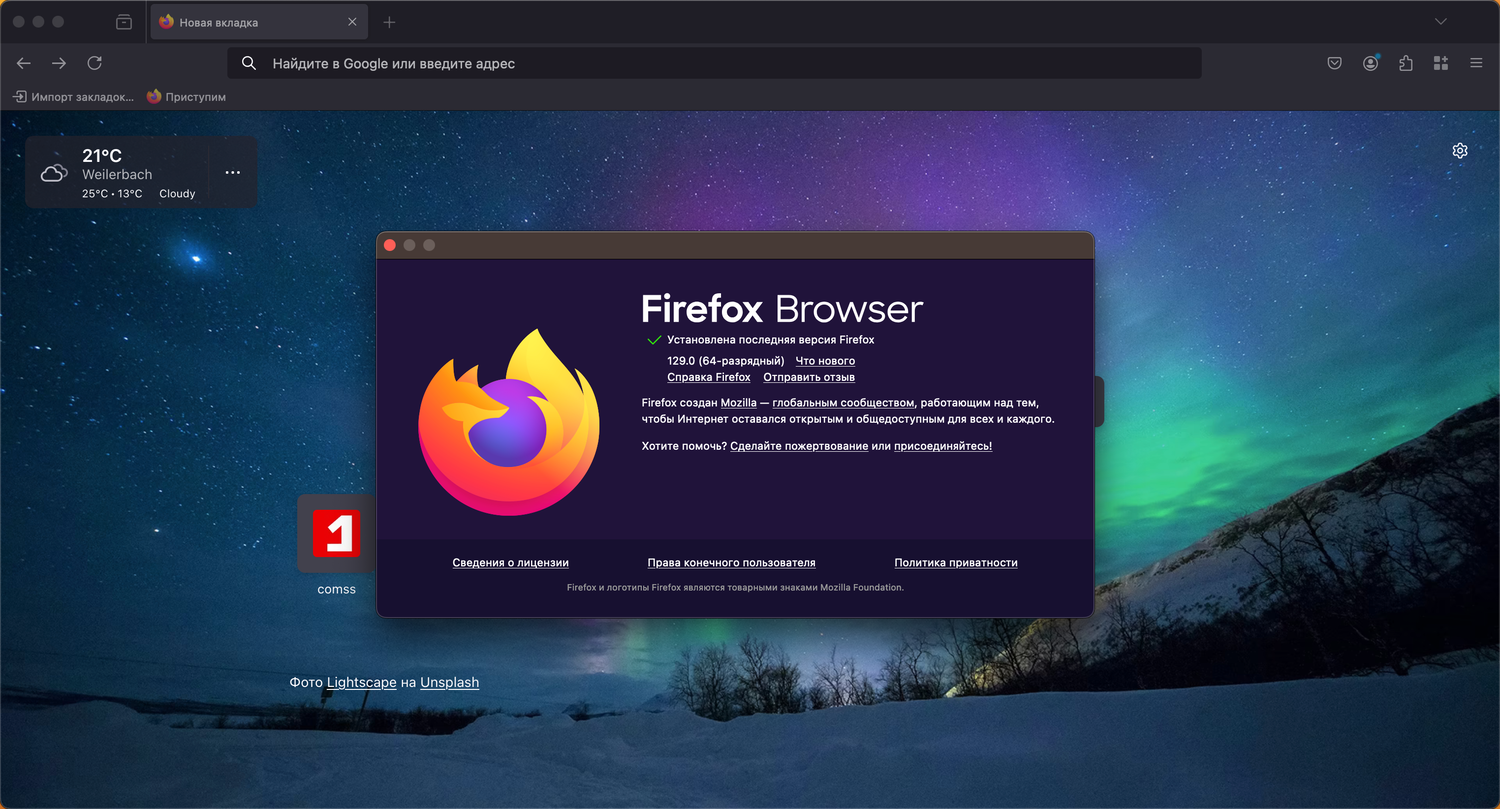Open Права конечного пользователя
1500x809 pixels.
click(x=731, y=563)
